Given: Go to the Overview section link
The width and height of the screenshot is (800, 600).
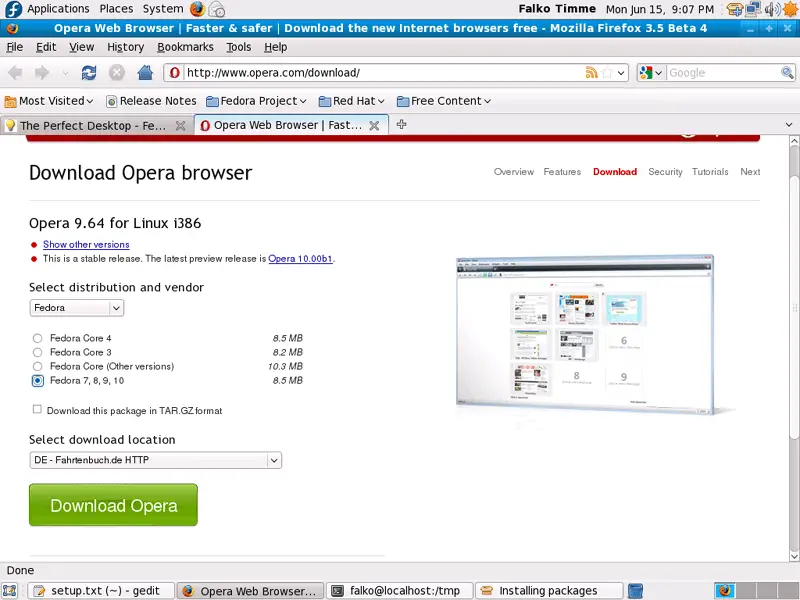Looking at the screenshot, I should click(x=514, y=172).
